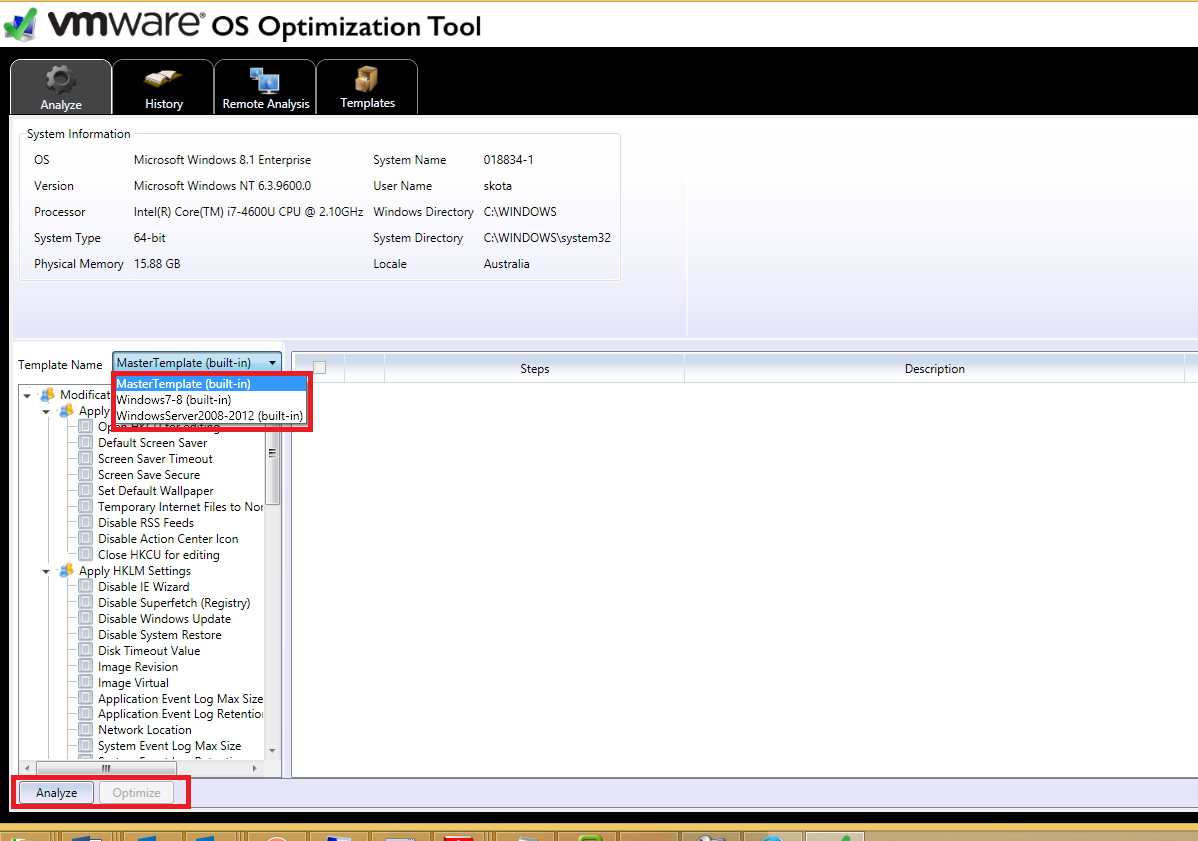
Task: Click tree vertical scrollbar down arrow
Action: pyautogui.click(x=273, y=751)
